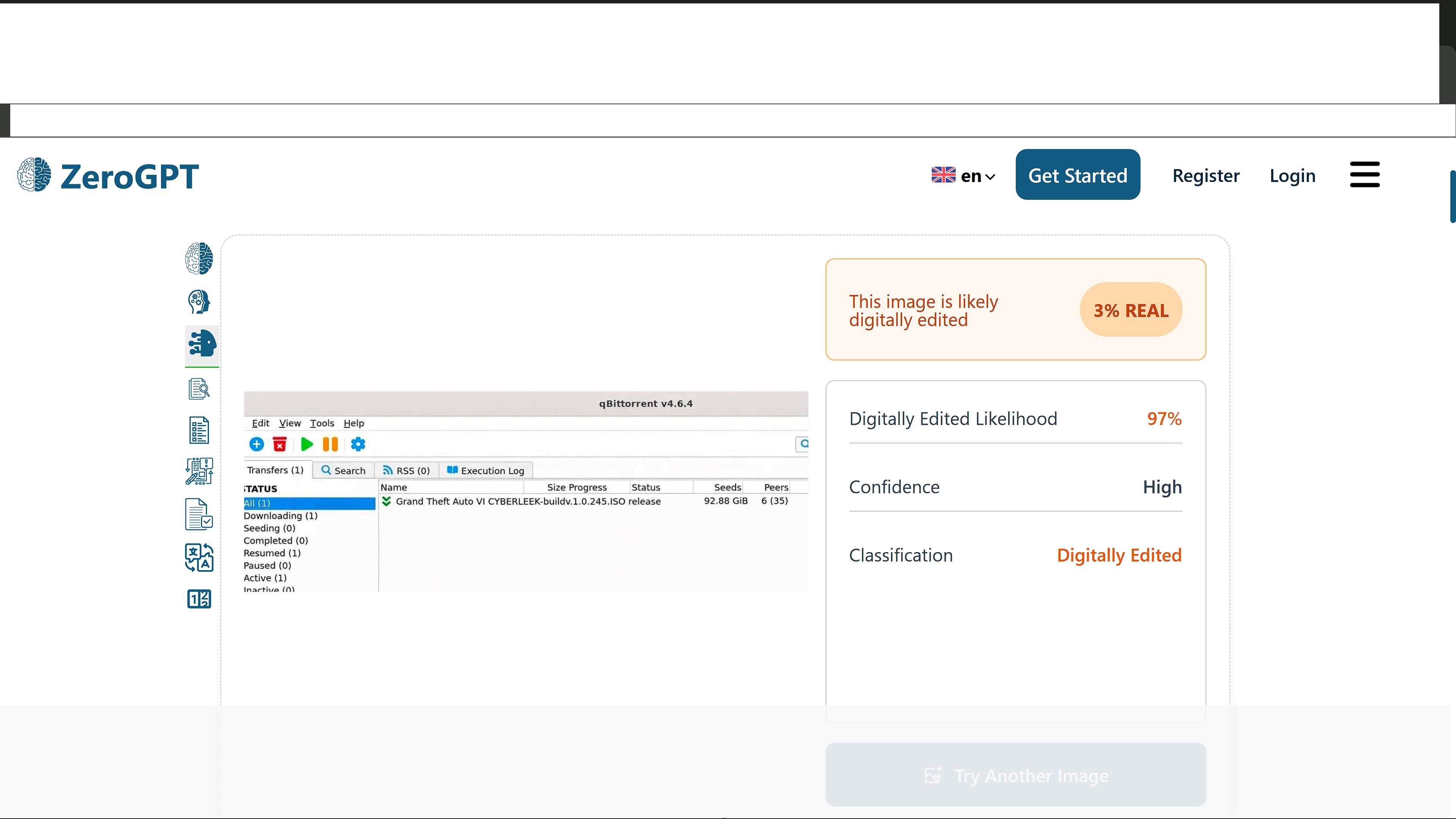Select the Grand Theft Auto VI torrent name
The width and height of the screenshot is (1456, 819).
click(x=528, y=501)
